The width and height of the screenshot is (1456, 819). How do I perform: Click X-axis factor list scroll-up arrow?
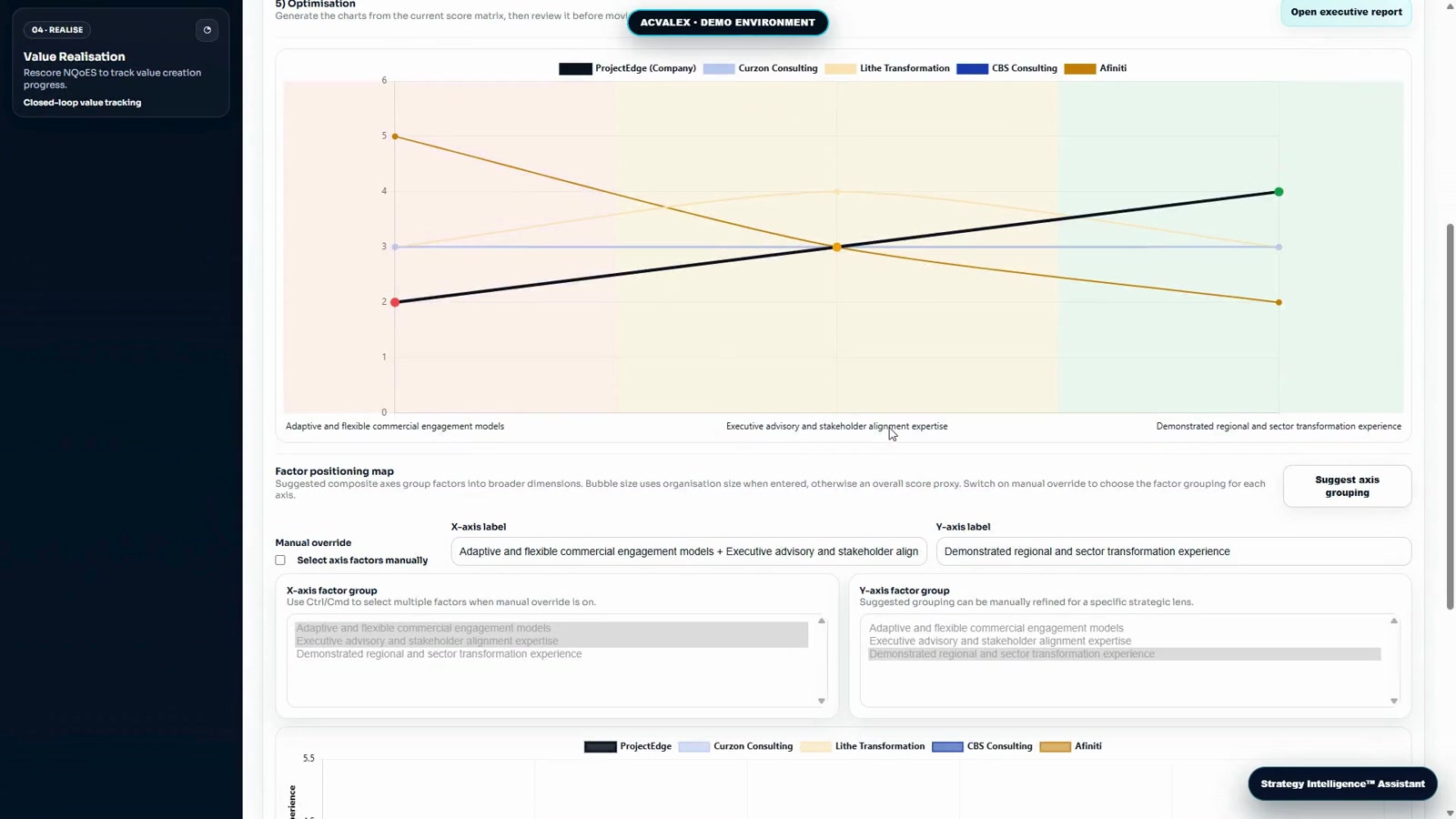pos(821,621)
